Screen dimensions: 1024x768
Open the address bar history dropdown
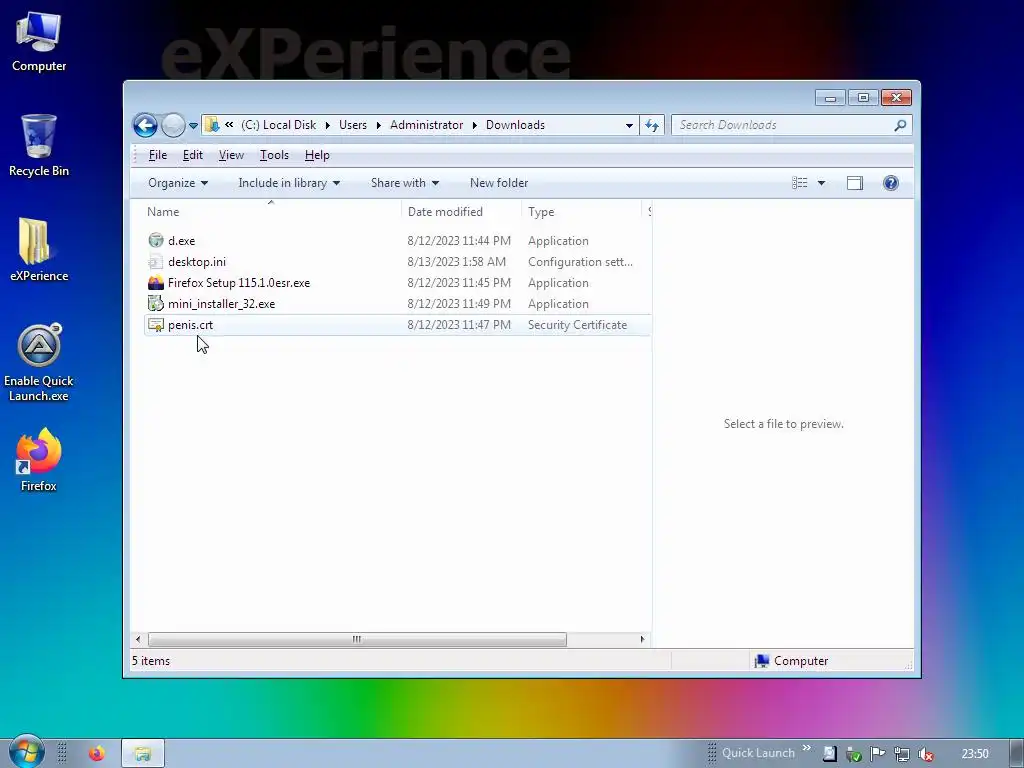pos(629,125)
